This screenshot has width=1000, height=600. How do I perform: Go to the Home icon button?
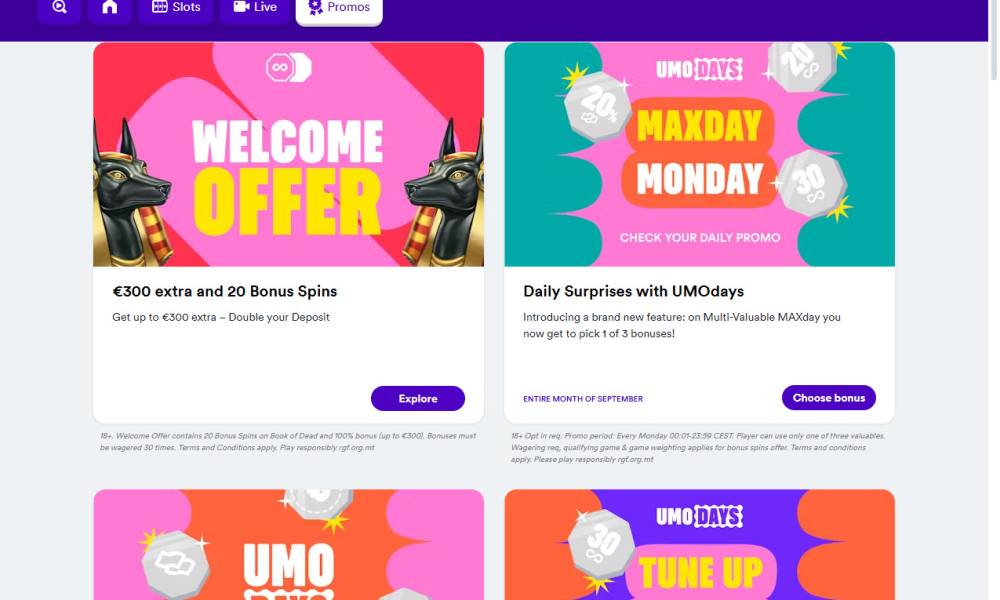(110, 8)
